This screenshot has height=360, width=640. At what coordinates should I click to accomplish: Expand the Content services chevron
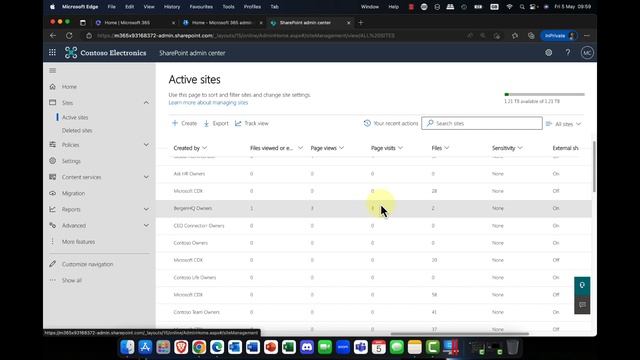tap(146, 177)
